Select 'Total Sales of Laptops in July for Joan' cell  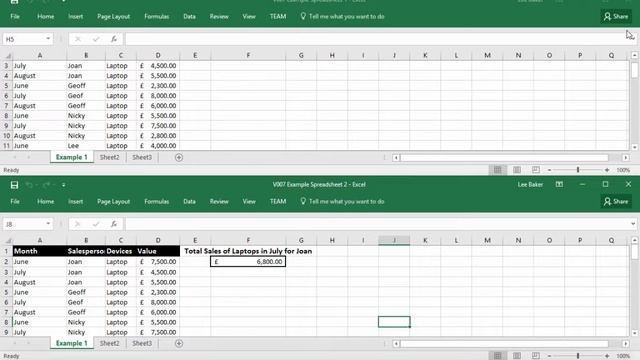tap(248, 251)
